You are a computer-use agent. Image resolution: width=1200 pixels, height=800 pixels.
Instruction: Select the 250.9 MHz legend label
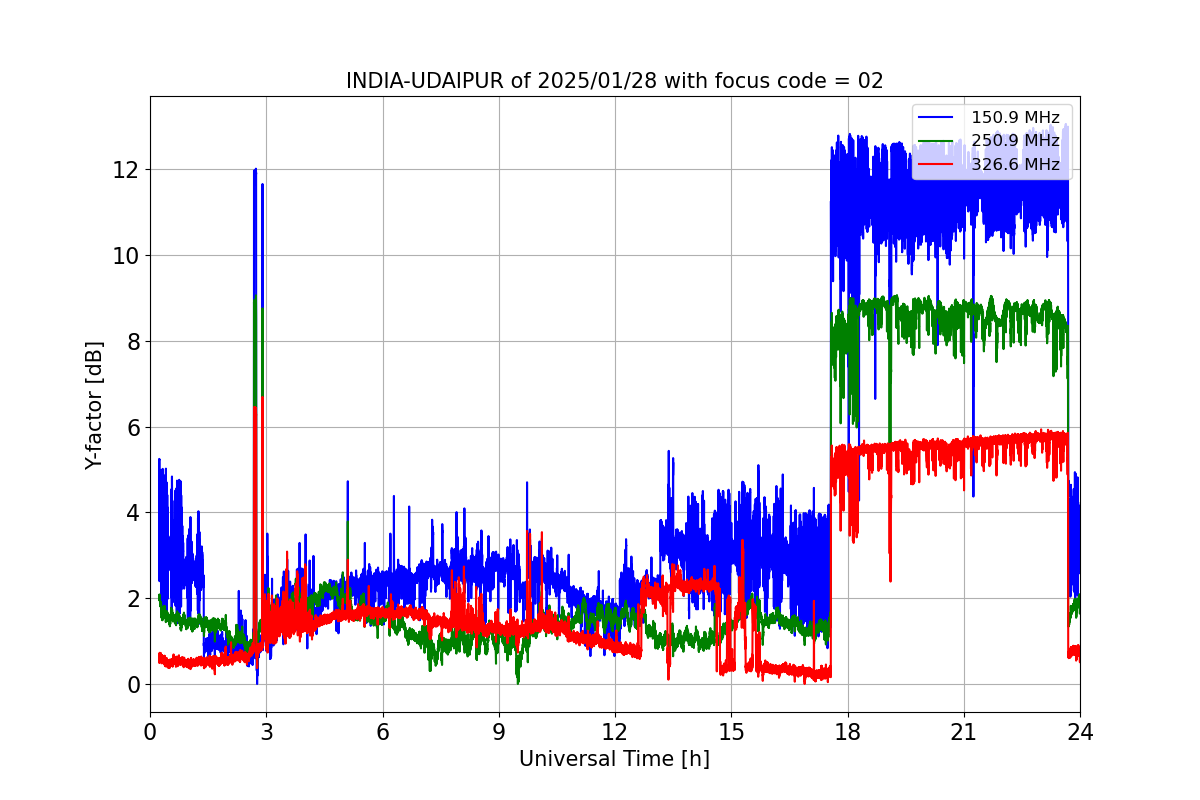coord(1015,141)
